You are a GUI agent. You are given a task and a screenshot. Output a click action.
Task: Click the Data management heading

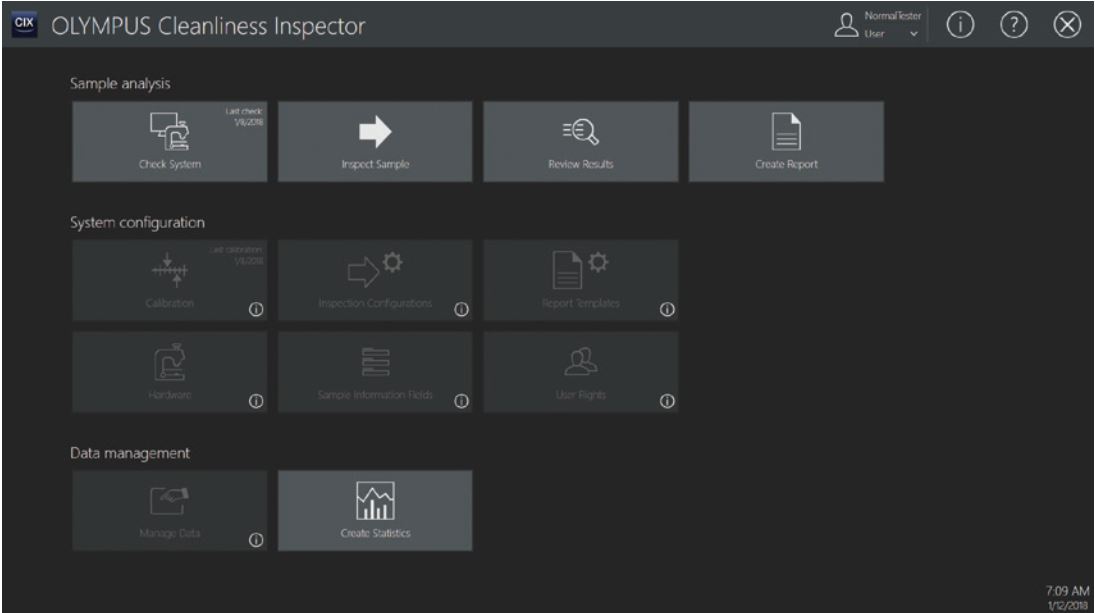coord(130,453)
